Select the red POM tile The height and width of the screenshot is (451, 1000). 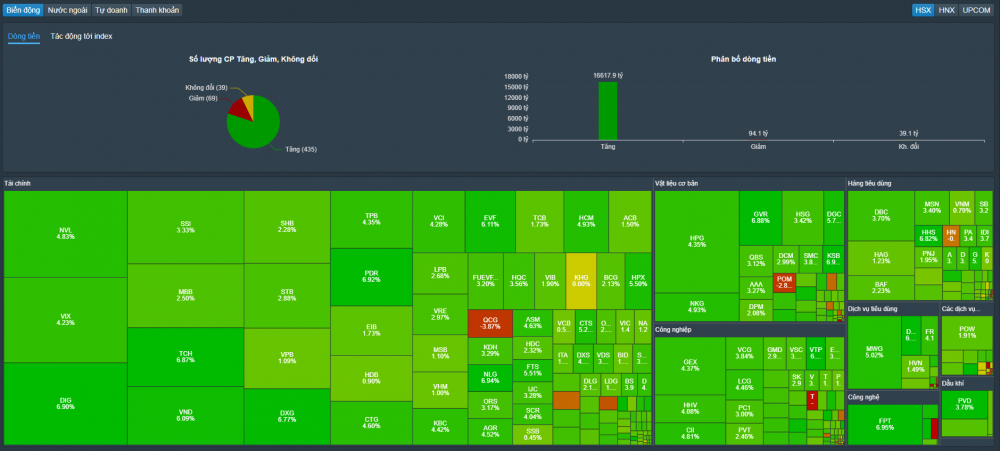[784, 283]
